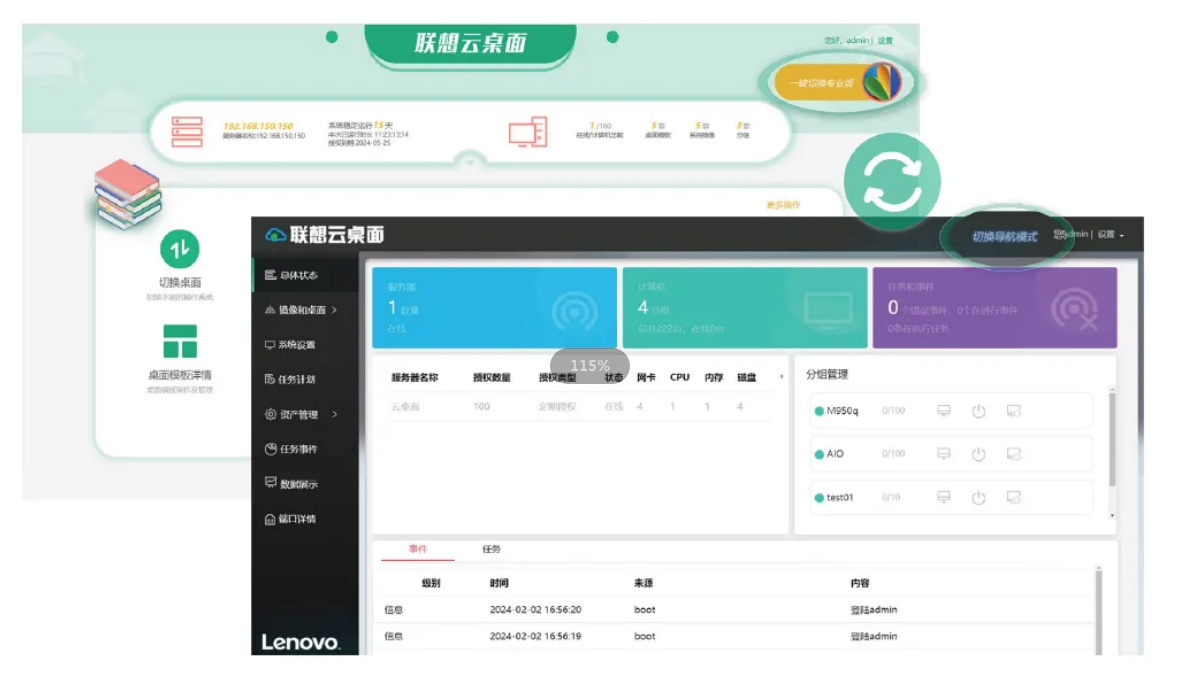1177x688 pixels.
Task: Click the green 桌面模板详情 grid icon
Action: coord(180,341)
